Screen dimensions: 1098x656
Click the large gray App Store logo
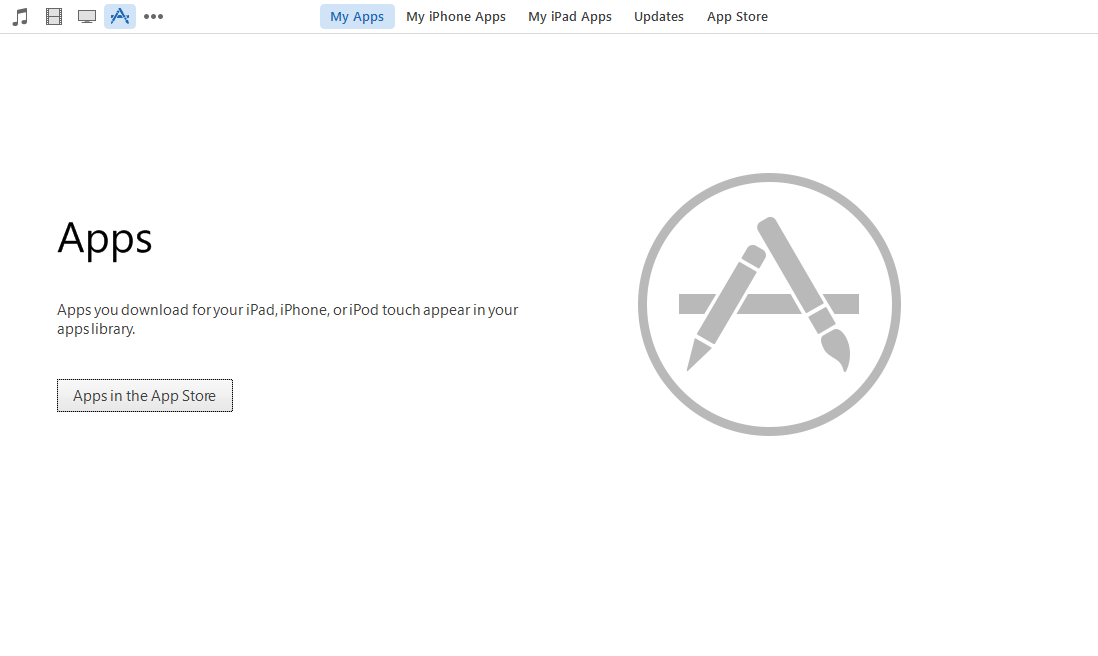point(769,305)
